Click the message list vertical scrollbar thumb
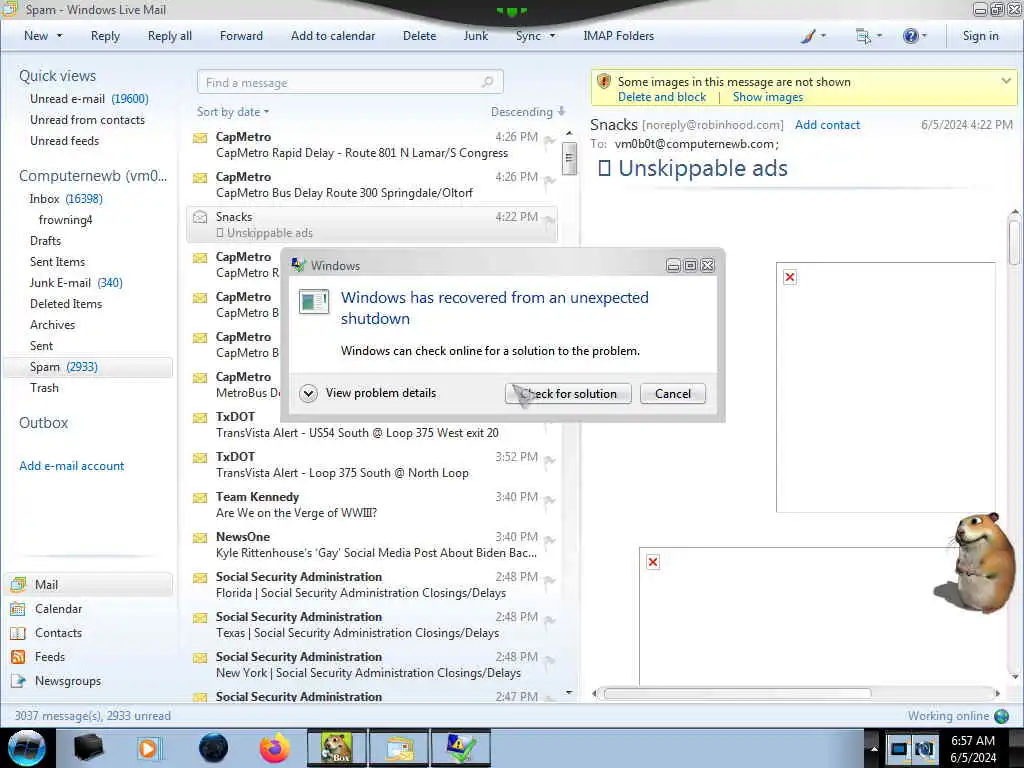1024x768 pixels. click(569, 157)
